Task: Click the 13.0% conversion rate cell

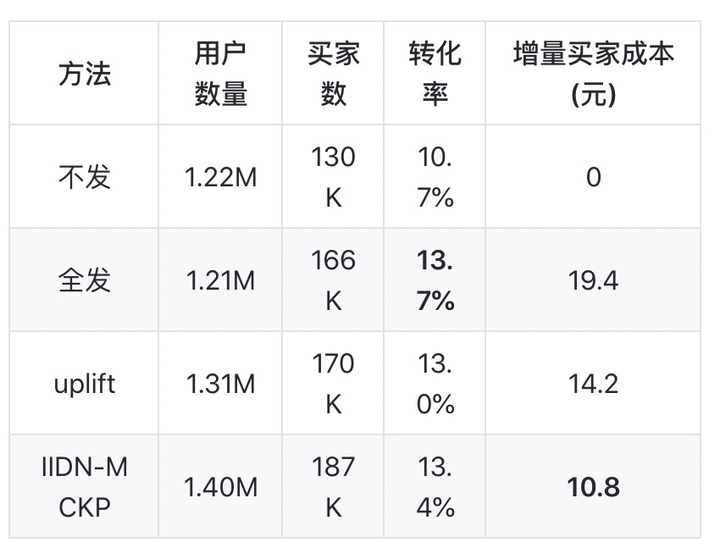Action: click(435, 383)
